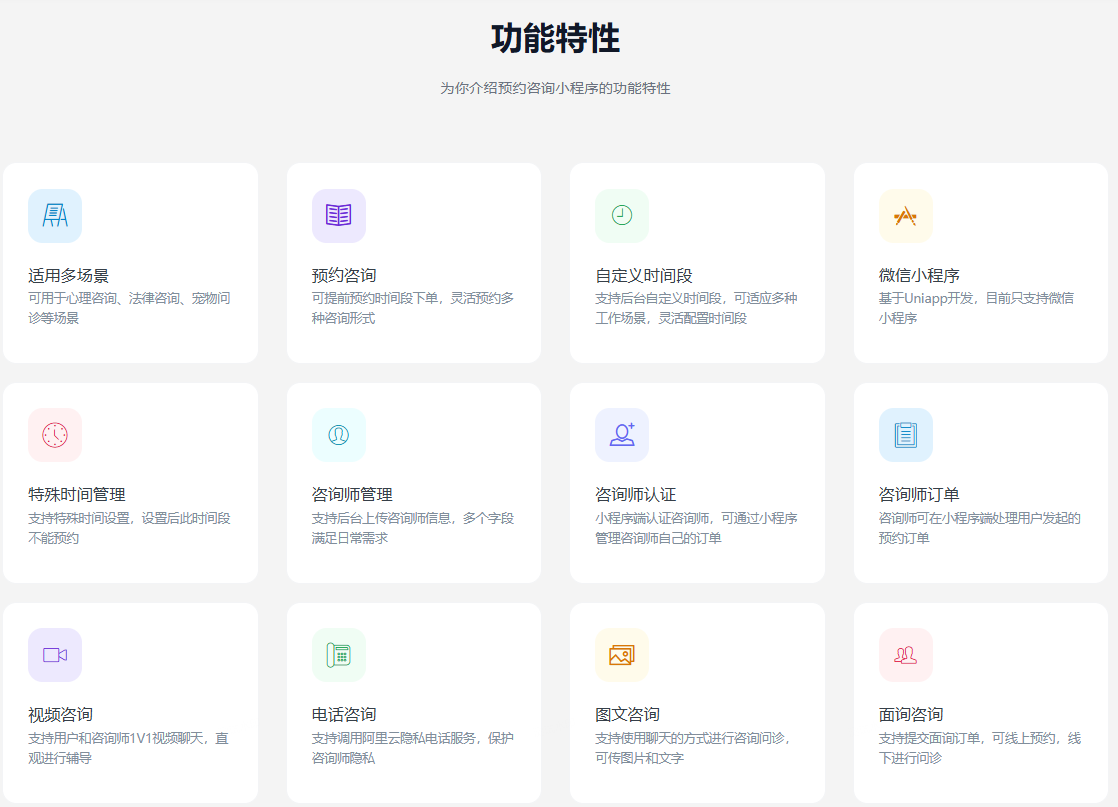Click the 咨询师认证 description text

pos(696,528)
